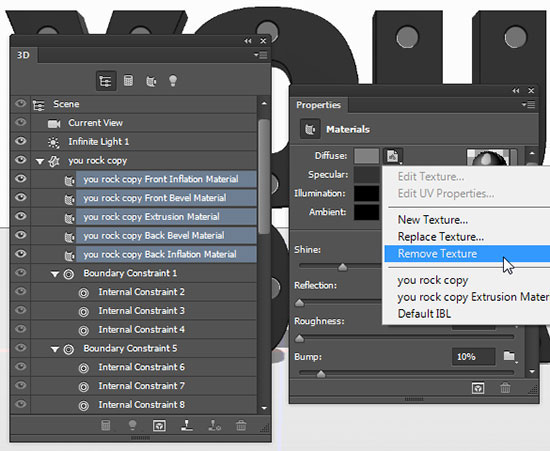Image resolution: width=550 pixels, height=451 pixels.
Task: Open the 3D panel flyout menu
Action: [261, 55]
